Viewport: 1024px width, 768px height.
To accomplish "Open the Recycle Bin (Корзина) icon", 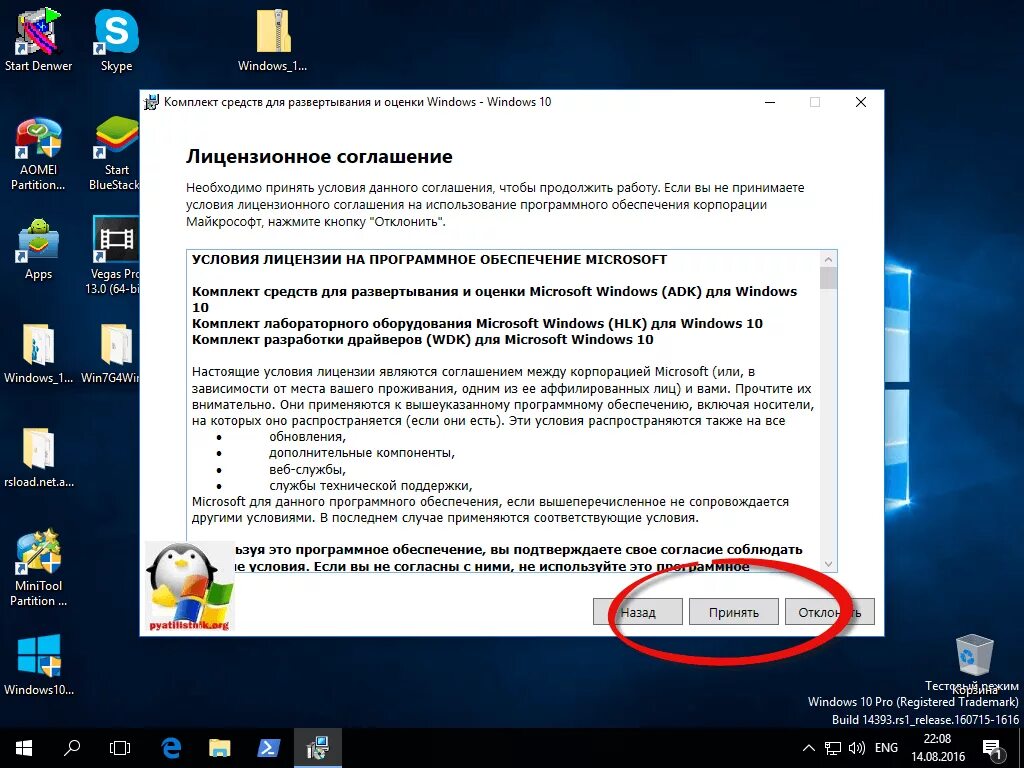I will pos(974,662).
